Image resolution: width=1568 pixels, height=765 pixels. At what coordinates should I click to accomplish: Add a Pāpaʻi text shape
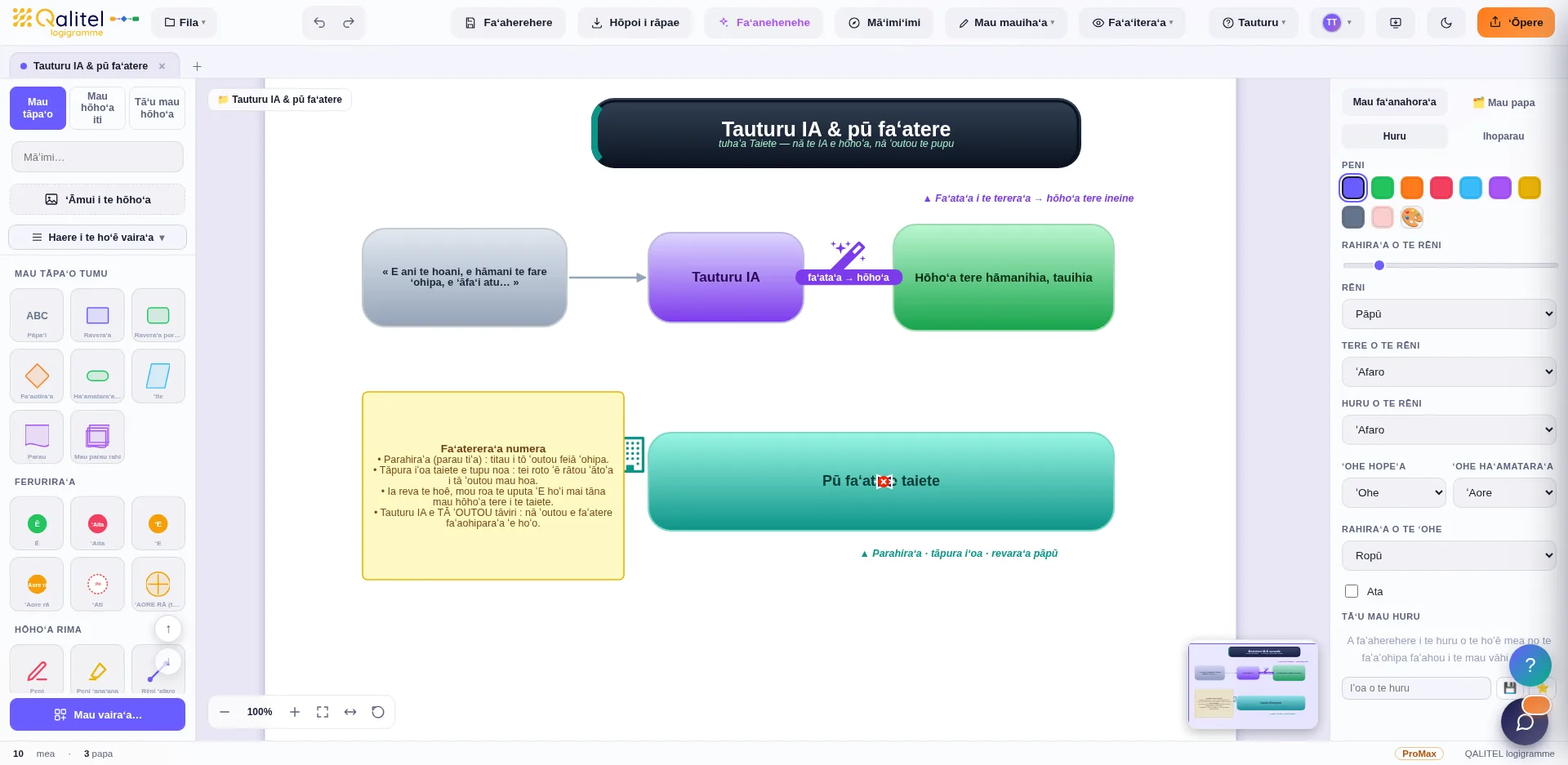(x=37, y=315)
